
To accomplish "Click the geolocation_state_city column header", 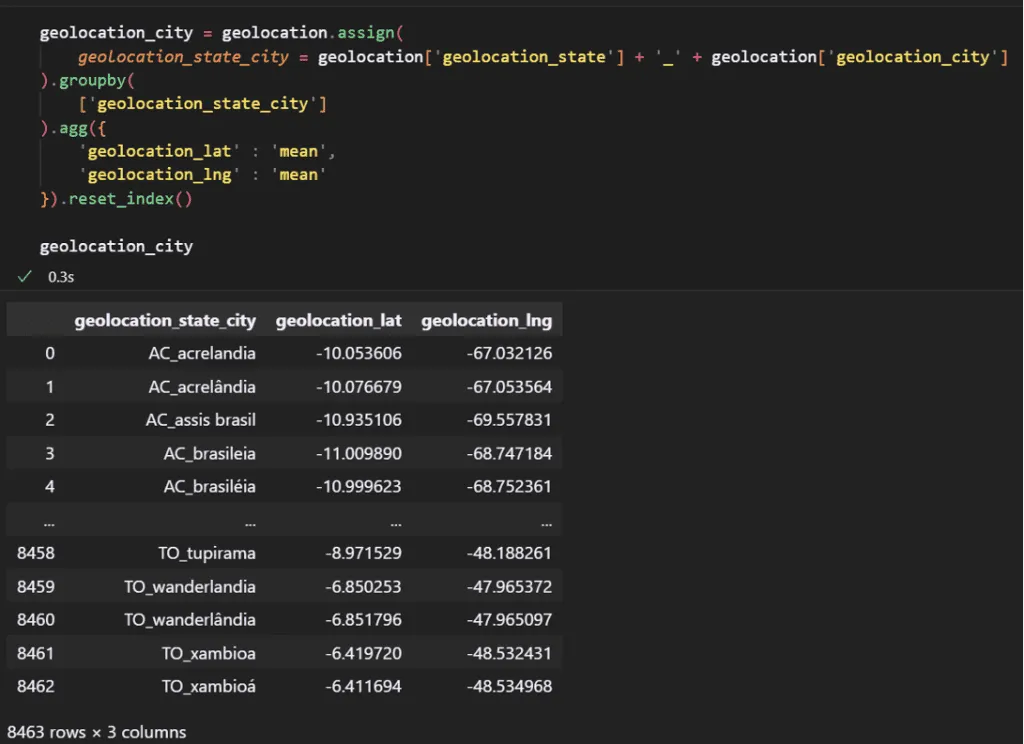I will [x=165, y=321].
